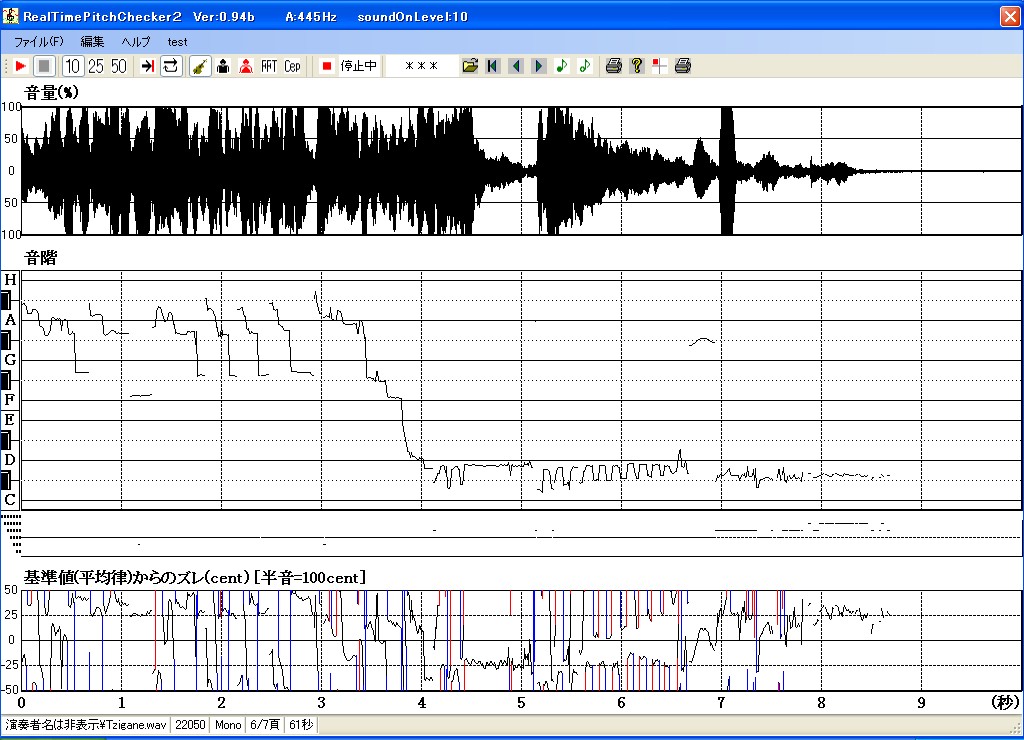Select the 25 second display range
Screen dimensions: 1024x740
pos(95,66)
